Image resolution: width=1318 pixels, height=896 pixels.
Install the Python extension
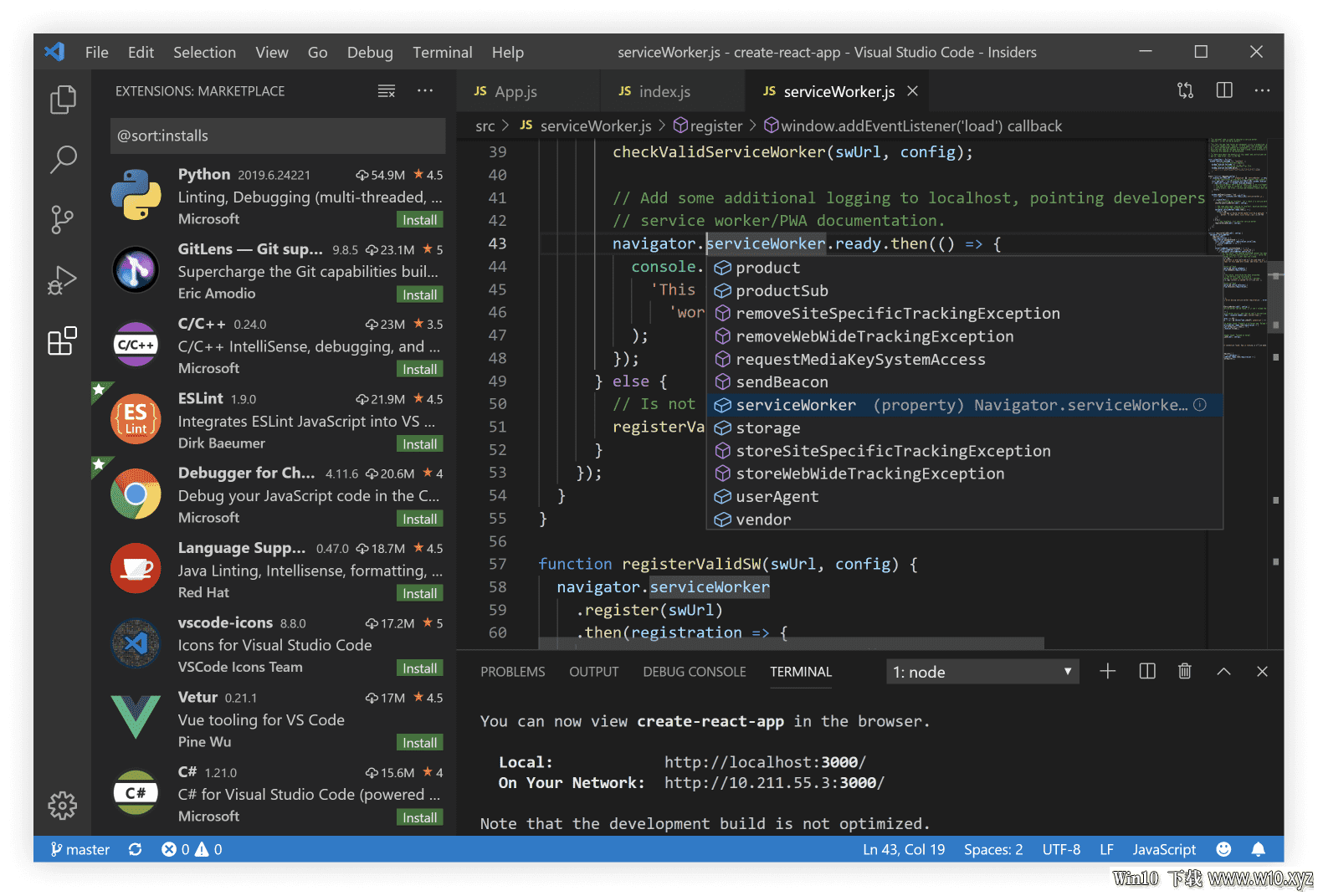pos(419,220)
